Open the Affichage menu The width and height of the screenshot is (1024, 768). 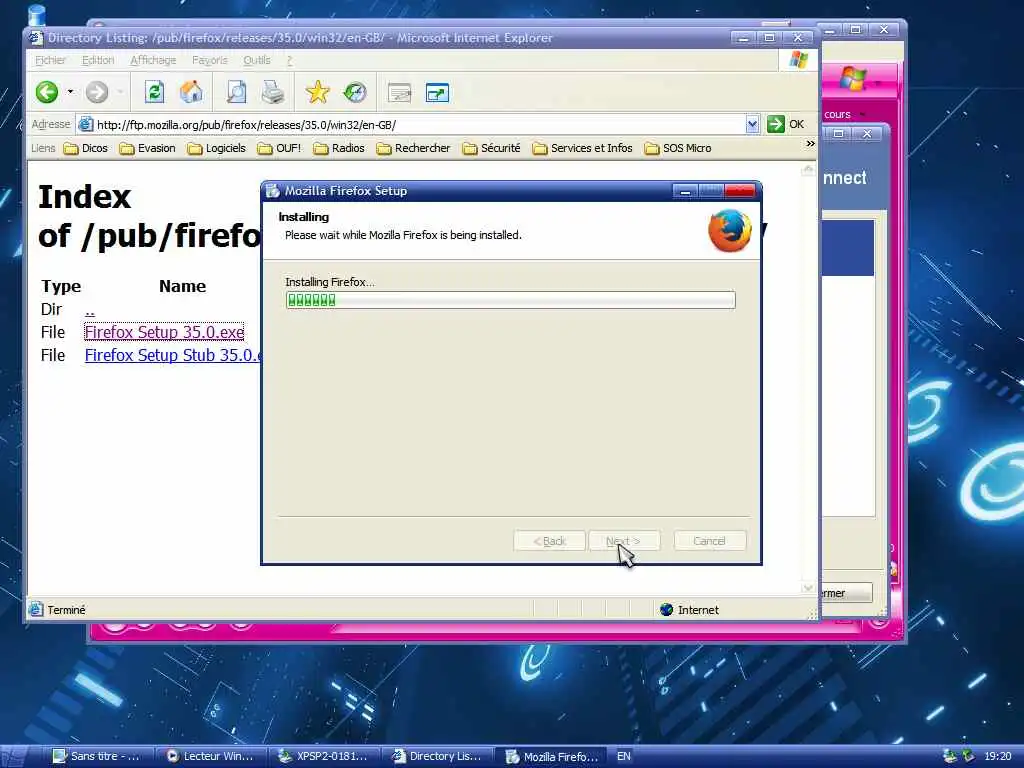(x=153, y=60)
